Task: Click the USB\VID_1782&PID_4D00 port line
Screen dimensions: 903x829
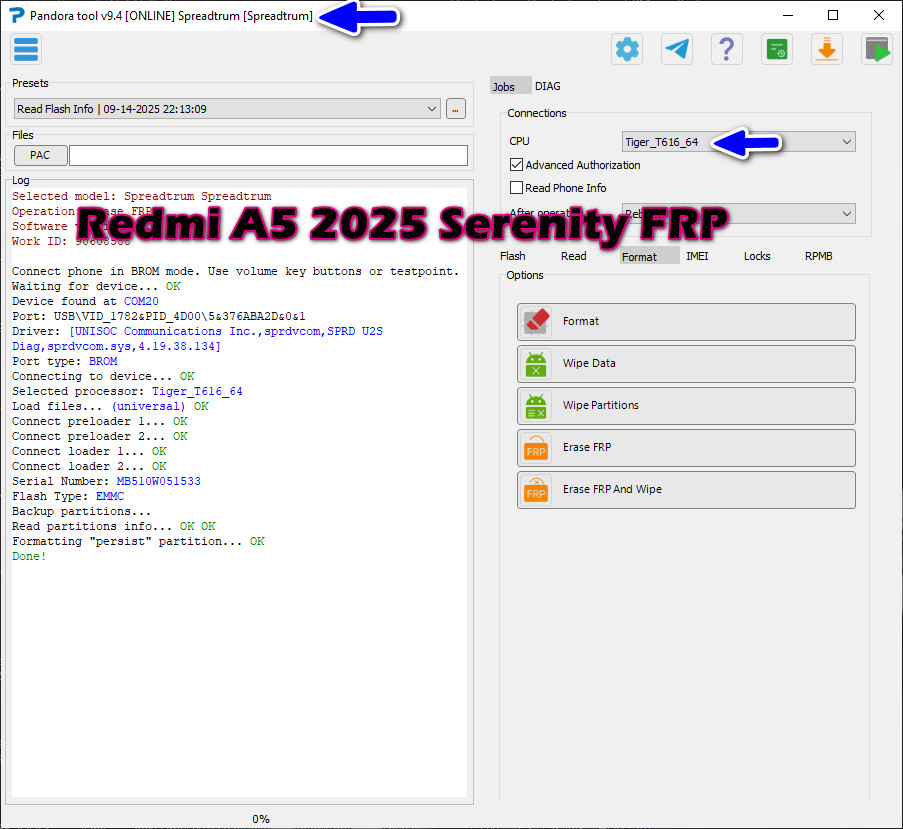Action: coord(159,316)
